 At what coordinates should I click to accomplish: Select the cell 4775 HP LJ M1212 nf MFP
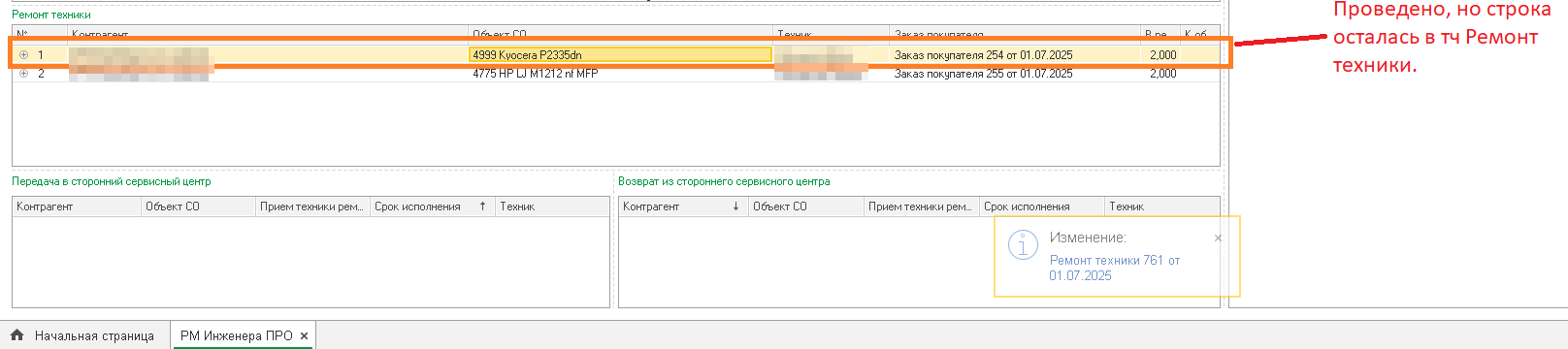620,74
